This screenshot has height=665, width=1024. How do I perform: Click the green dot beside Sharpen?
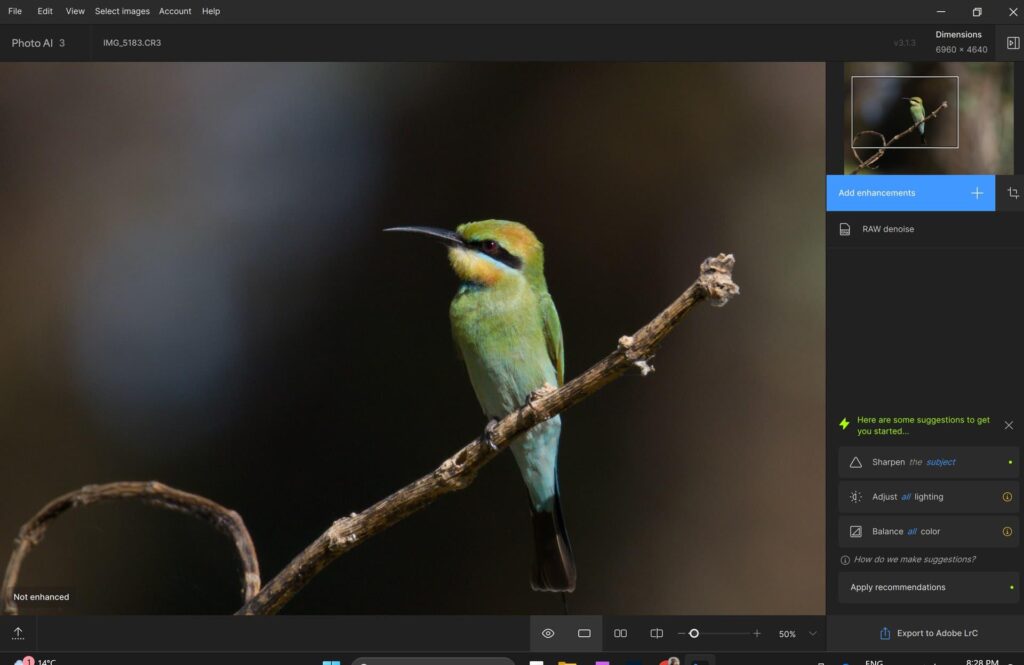[x=1010, y=462]
